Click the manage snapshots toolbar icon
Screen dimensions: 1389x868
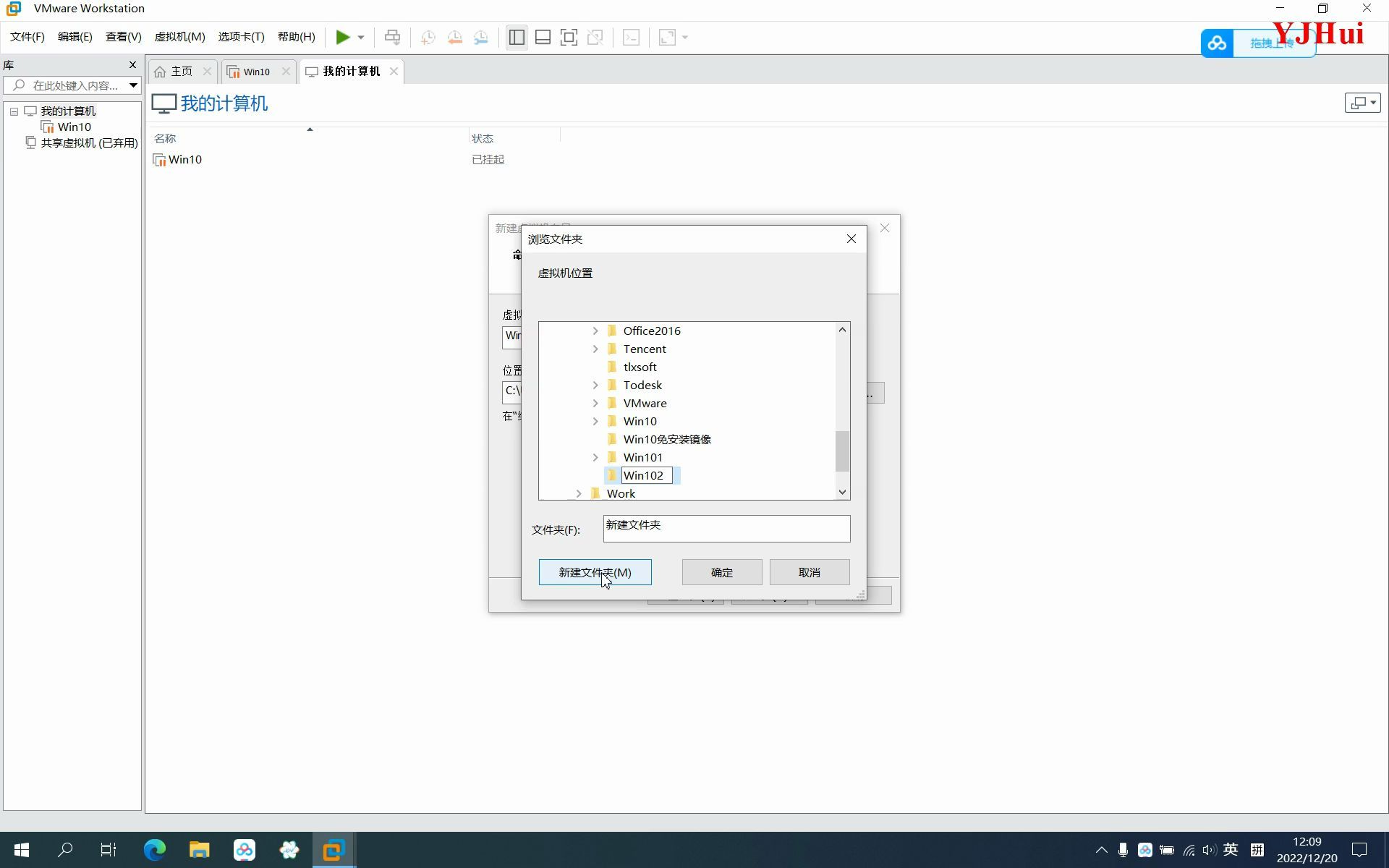click(481, 37)
